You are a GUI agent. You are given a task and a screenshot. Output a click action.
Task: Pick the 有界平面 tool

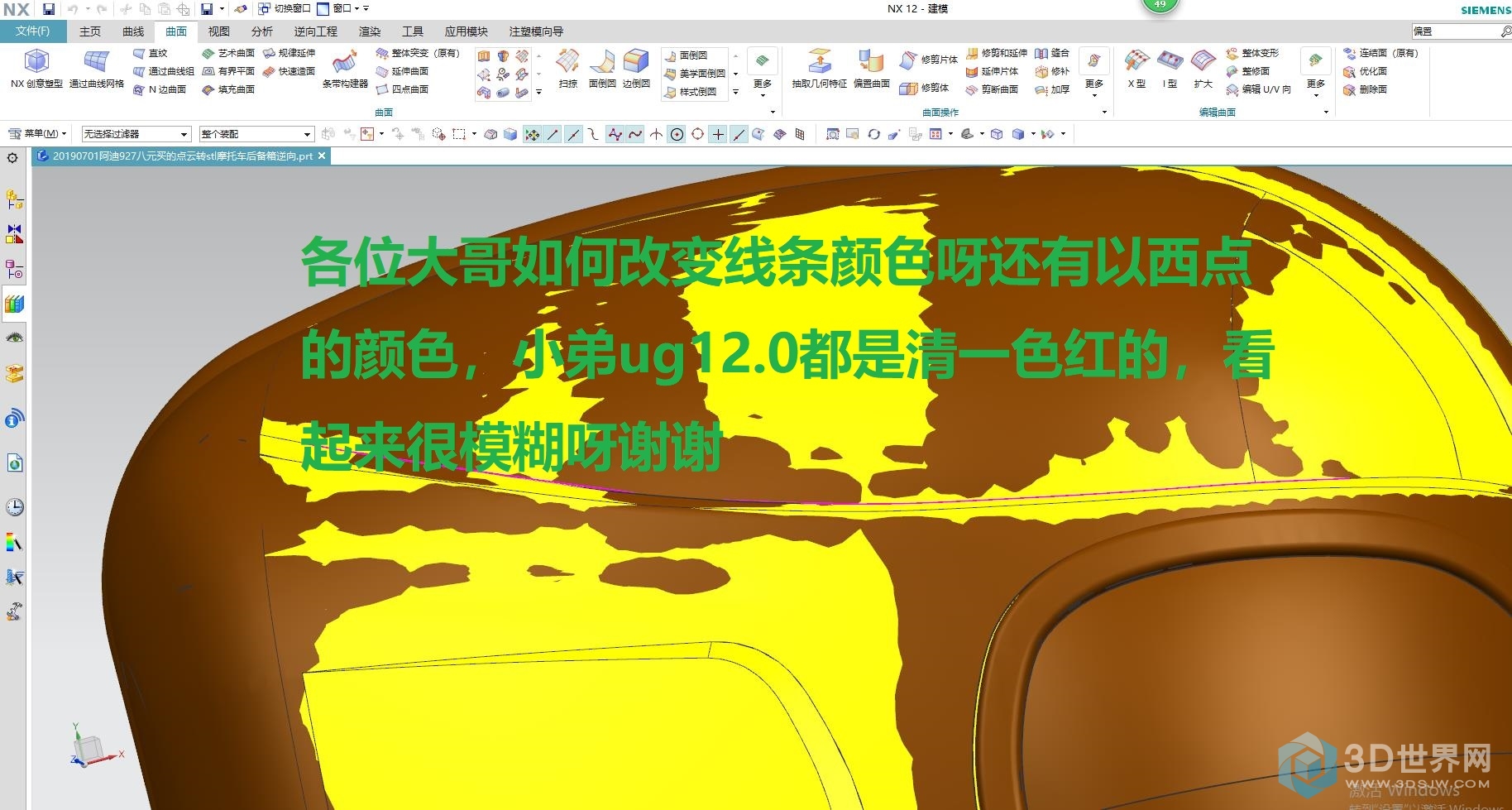coord(228,71)
